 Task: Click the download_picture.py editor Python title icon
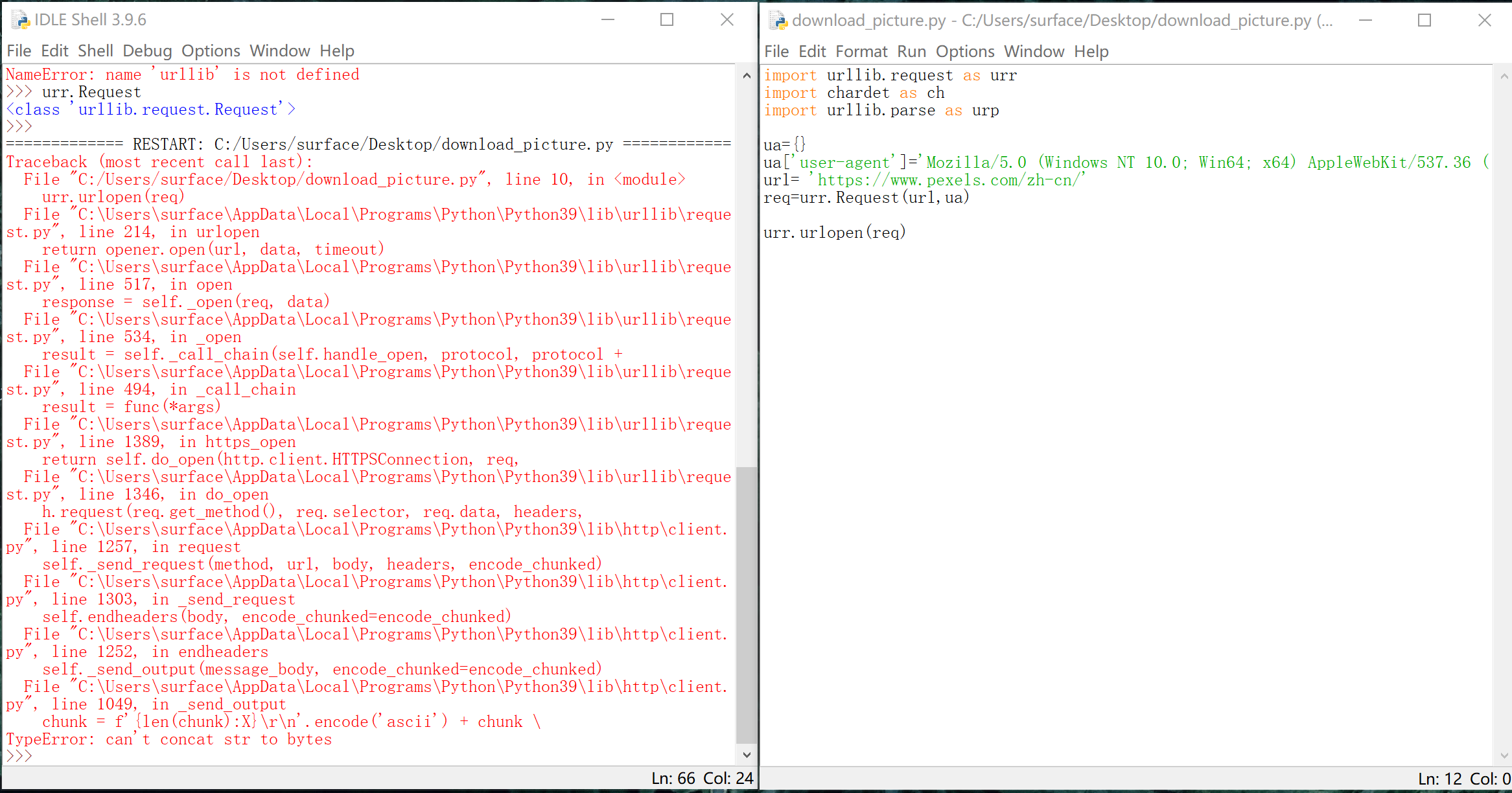[x=778, y=21]
